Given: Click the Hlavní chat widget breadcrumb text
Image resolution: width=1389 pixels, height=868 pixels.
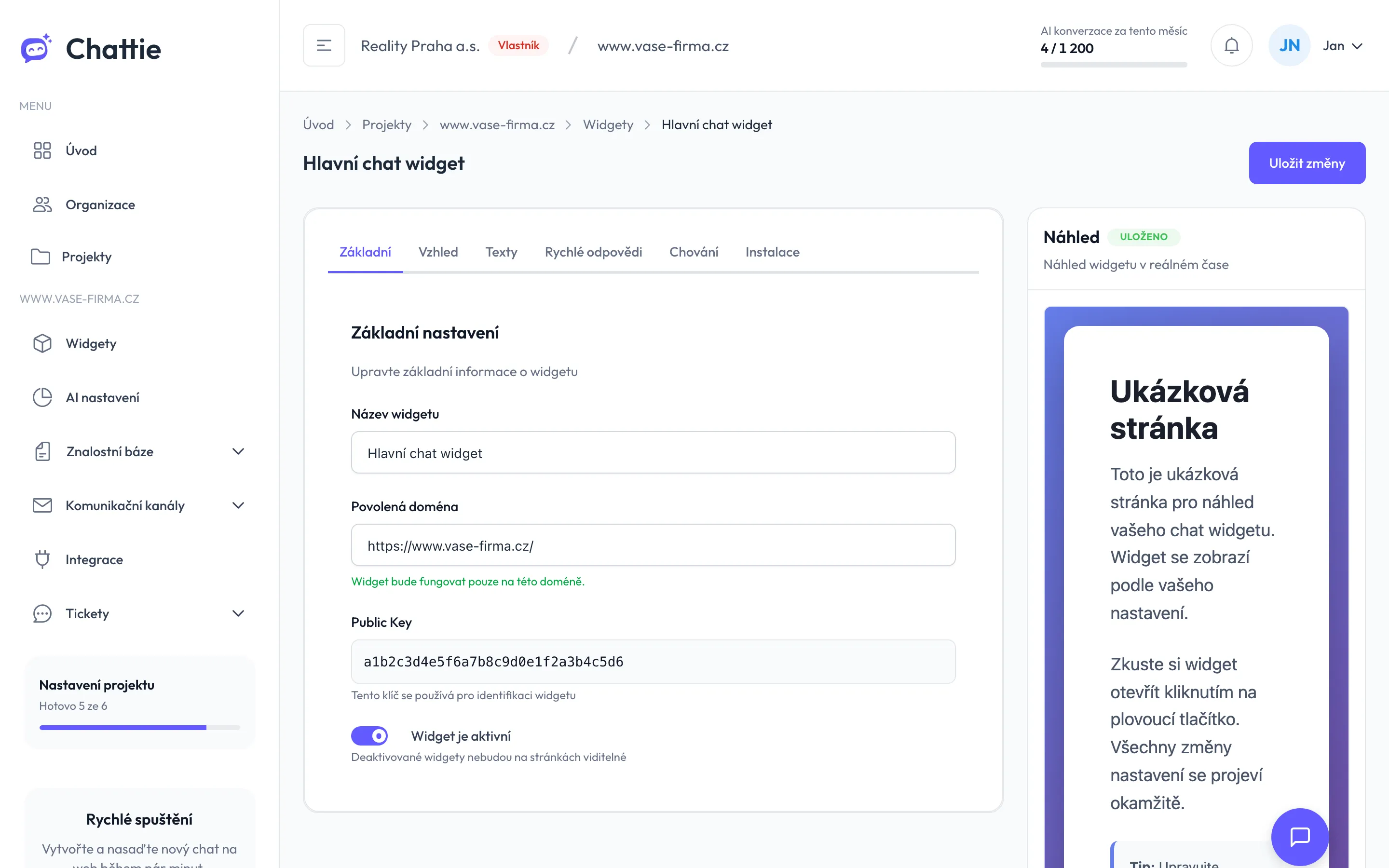Looking at the screenshot, I should pyautogui.click(x=716, y=124).
